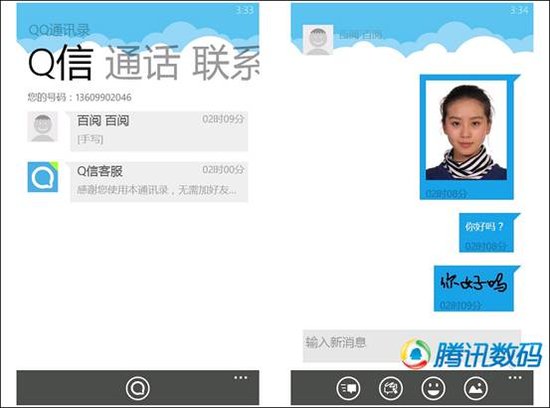Viewport: 550px width, 408px height.
Task: Switch to the 联系 tab
Action: (226, 64)
